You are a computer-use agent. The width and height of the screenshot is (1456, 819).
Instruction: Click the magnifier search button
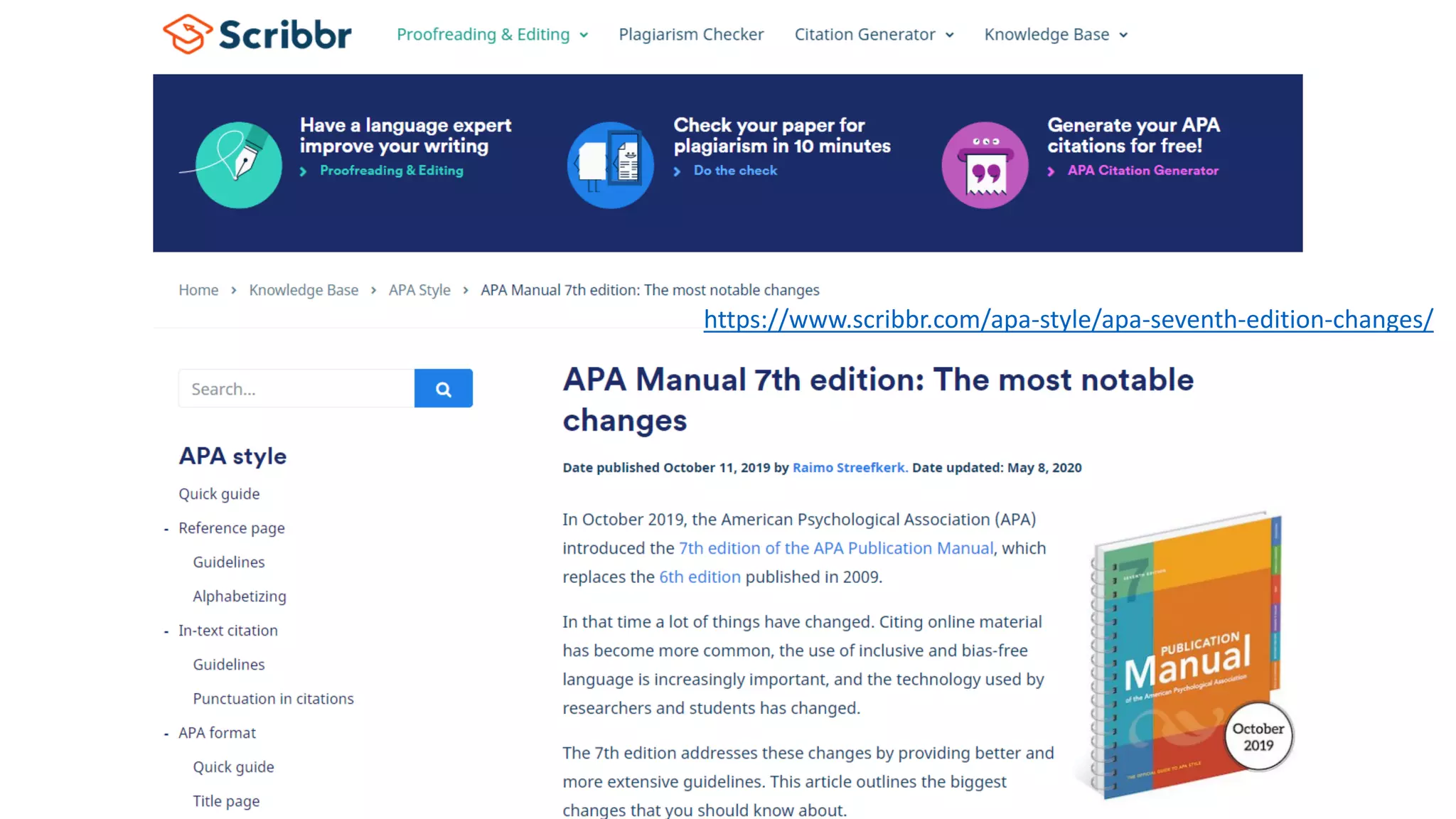point(444,388)
